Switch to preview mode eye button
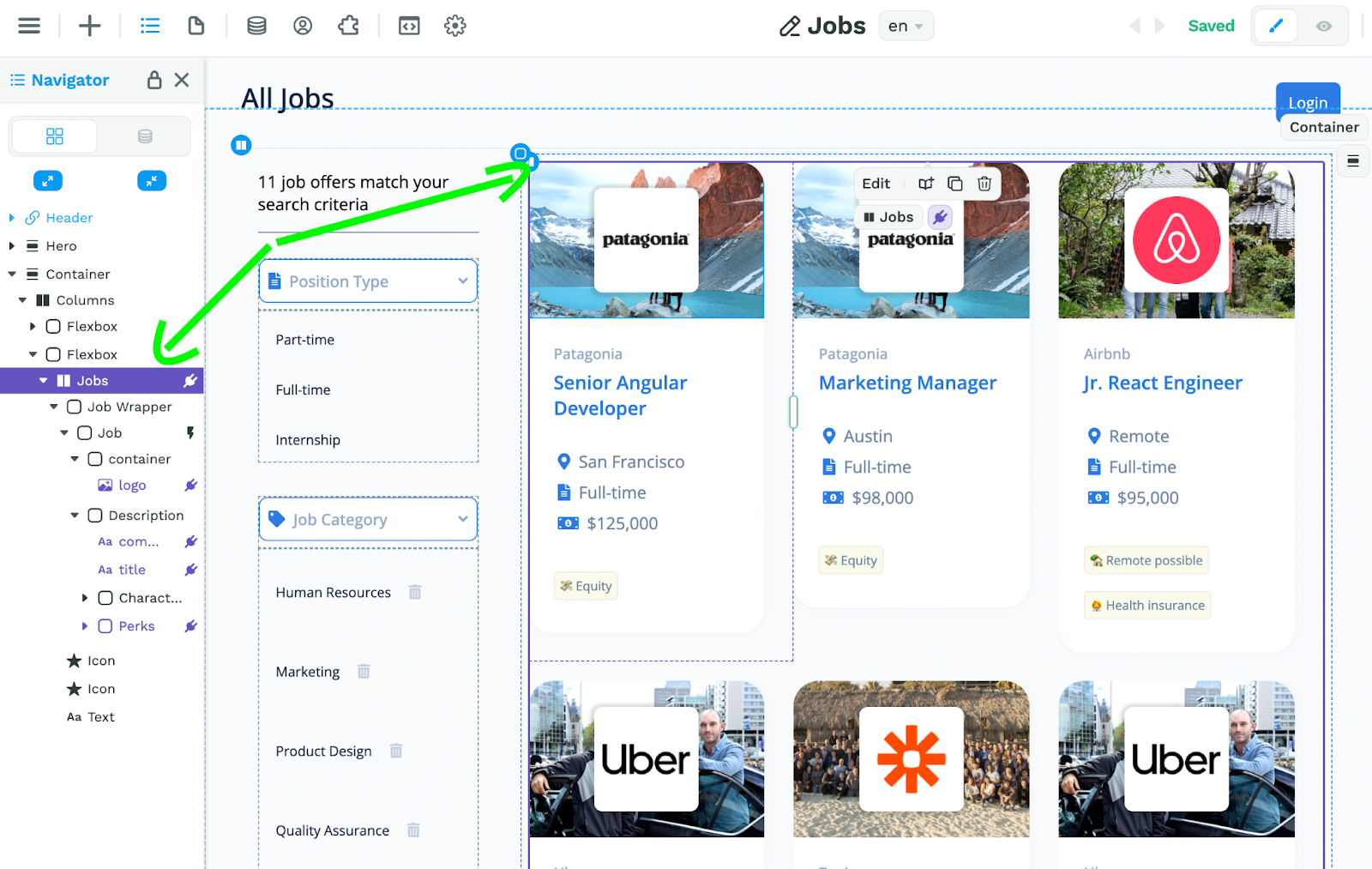 pyautogui.click(x=1324, y=26)
